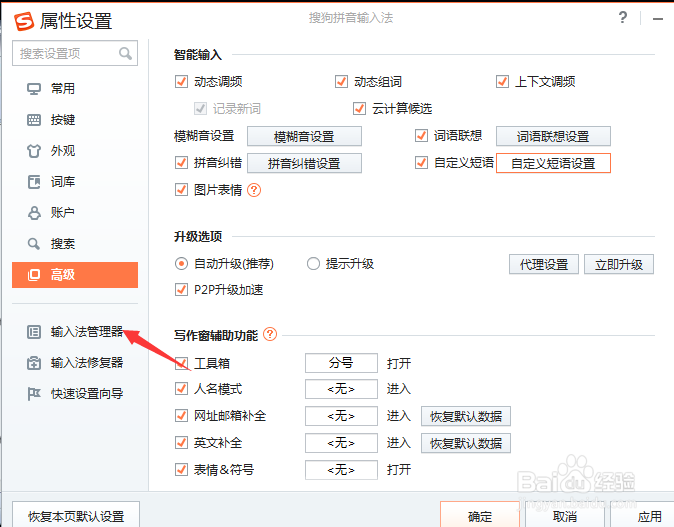
Task: Toggle the 拼音纠错 checkbox
Action: coord(181,162)
